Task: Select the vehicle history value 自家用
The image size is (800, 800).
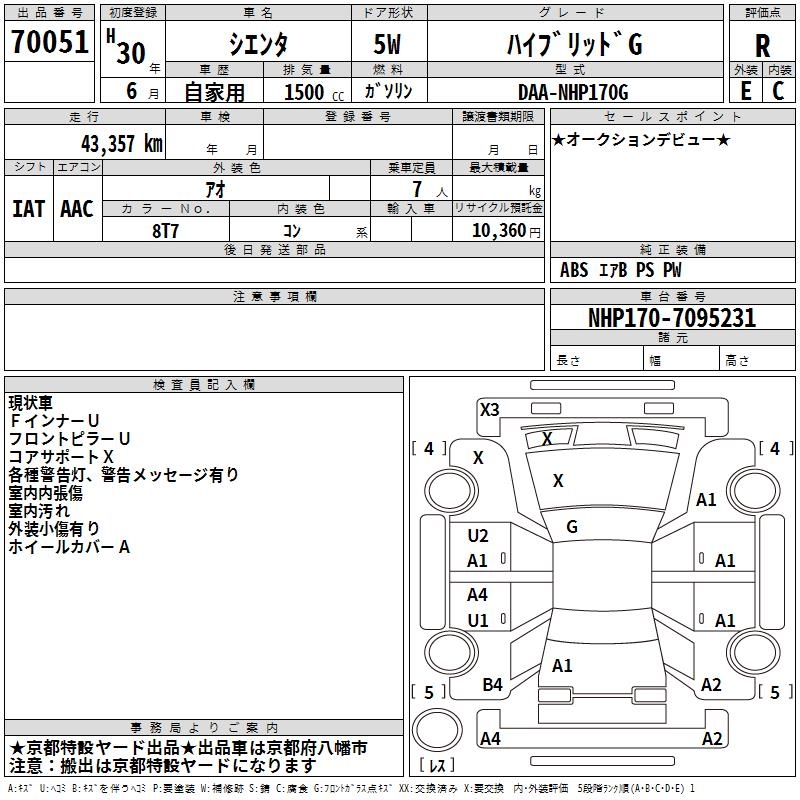Action: click(214, 92)
